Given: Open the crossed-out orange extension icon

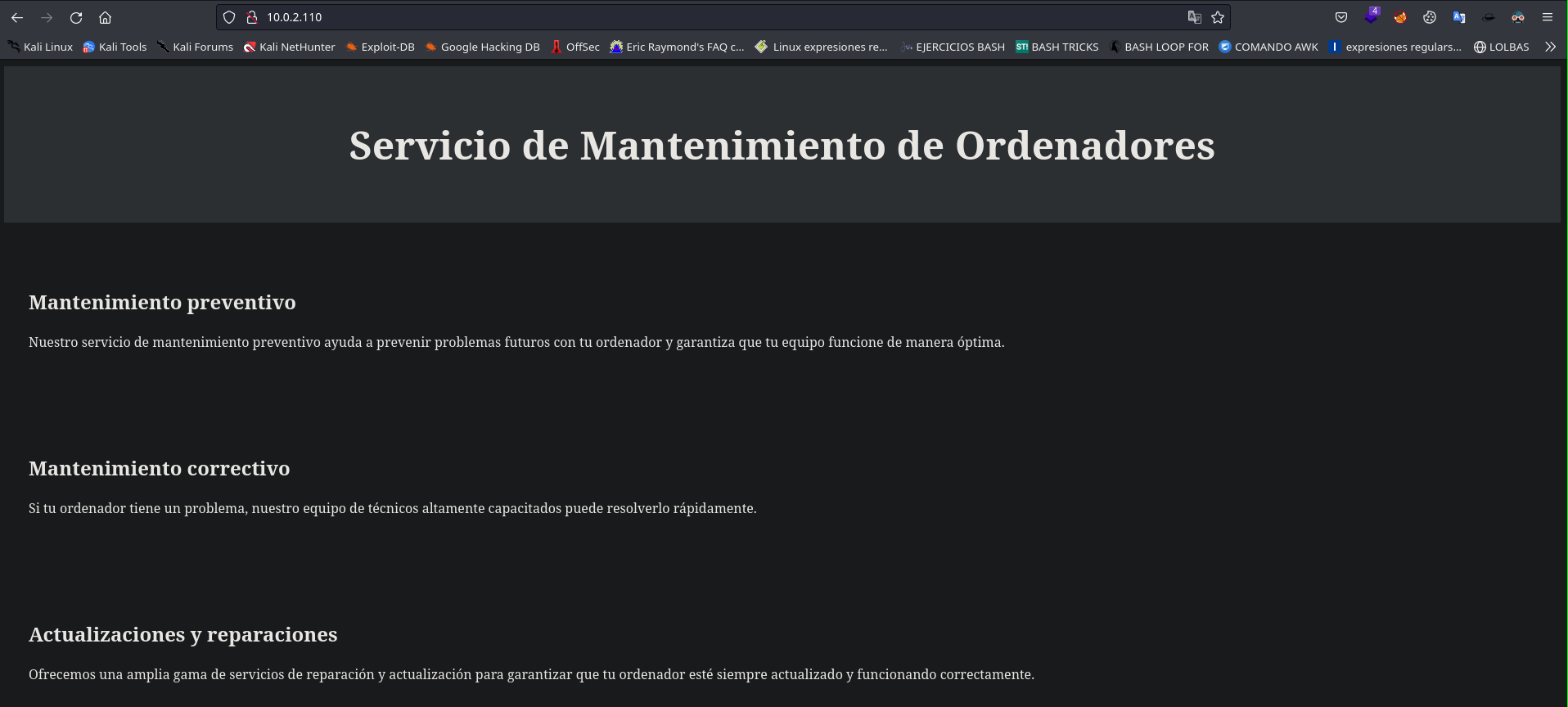Looking at the screenshot, I should (x=1400, y=17).
